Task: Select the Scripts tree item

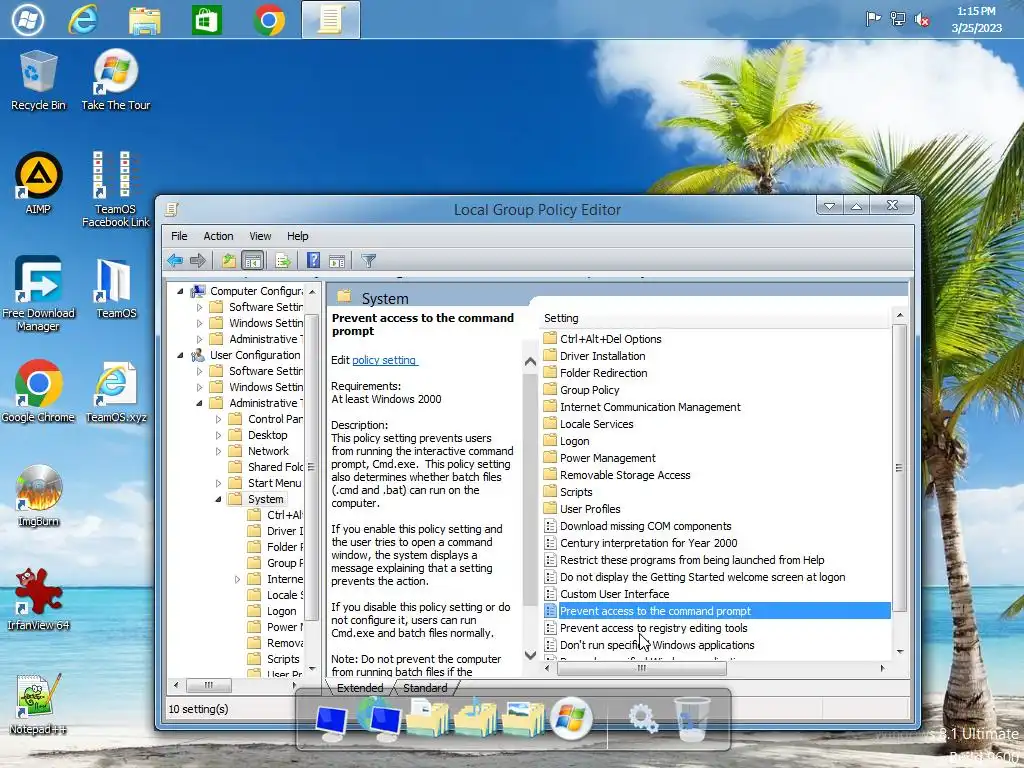Action: 283,660
